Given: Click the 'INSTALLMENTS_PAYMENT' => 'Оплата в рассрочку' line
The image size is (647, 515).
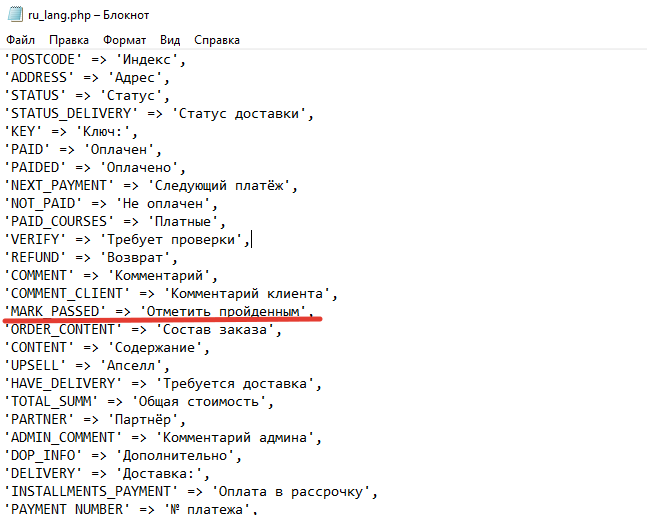Looking at the screenshot, I should click(191, 491).
